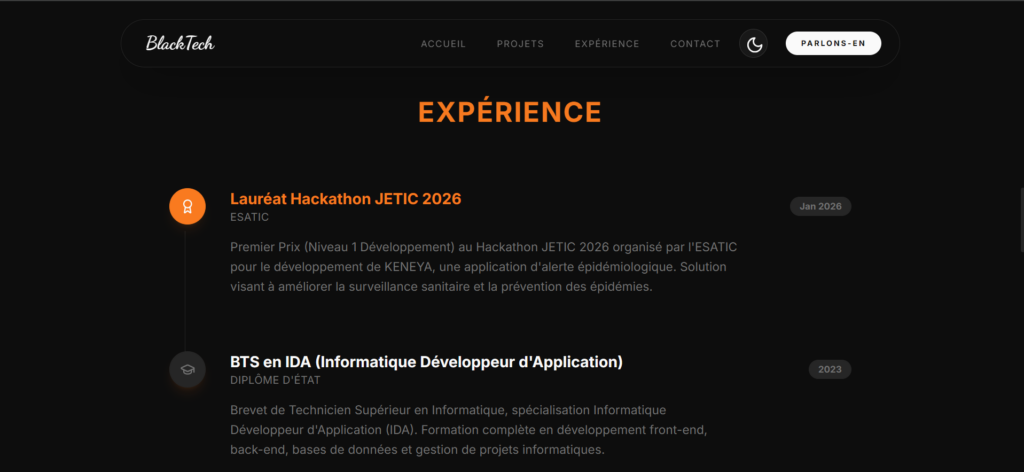The width and height of the screenshot is (1024, 472).
Task: Click the Expérience section heading
Action: (x=509, y=112)
